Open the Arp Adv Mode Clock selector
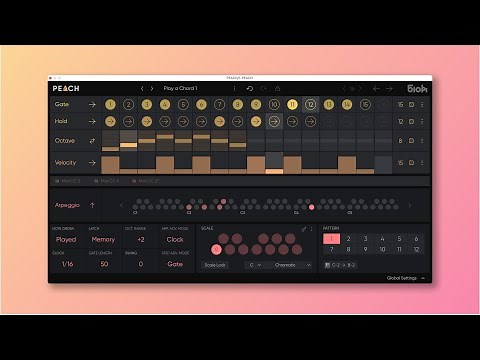This screenshot has height=360, width=480. pyautogui.click(x=175, y=240)
